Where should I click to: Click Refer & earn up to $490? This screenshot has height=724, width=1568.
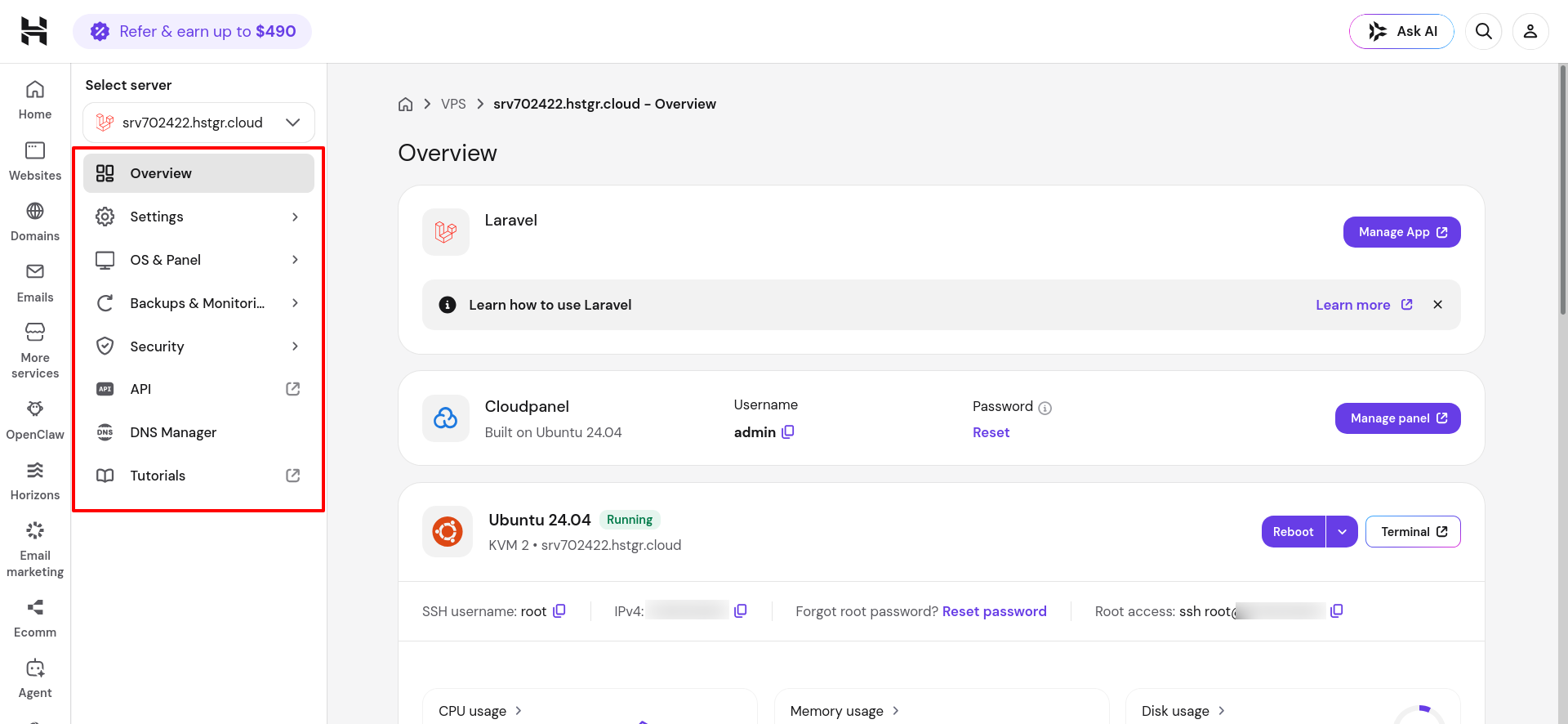click(x=193, y=31)
